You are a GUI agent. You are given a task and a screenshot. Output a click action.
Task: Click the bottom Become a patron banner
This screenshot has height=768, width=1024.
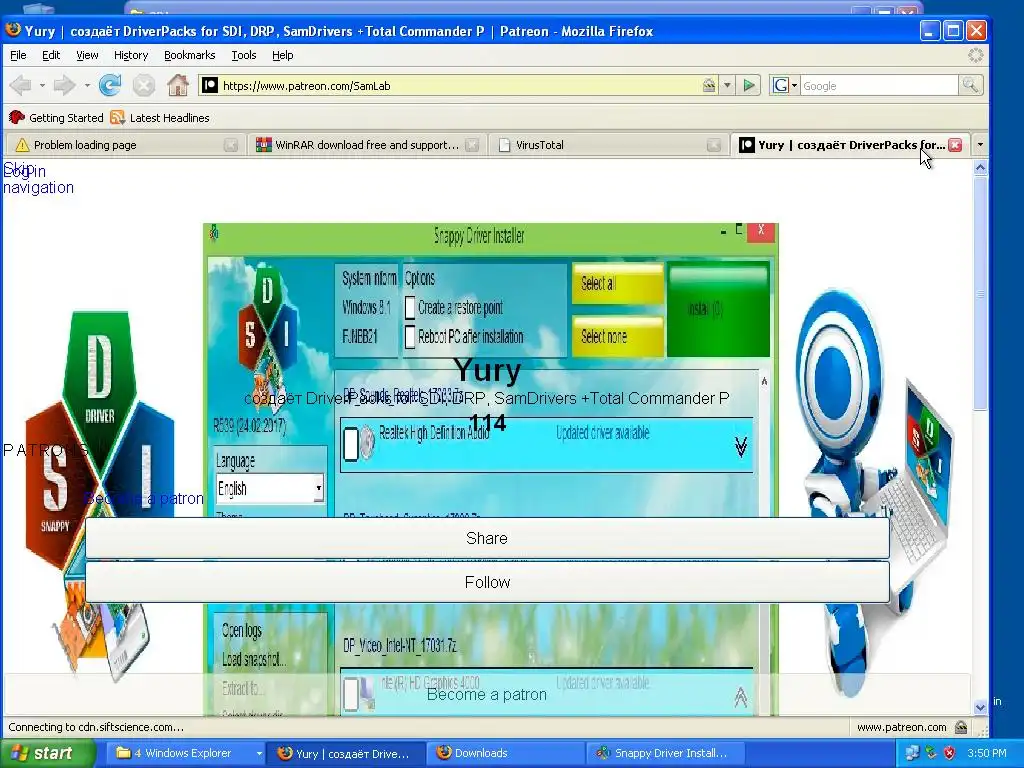click(487, 694)
